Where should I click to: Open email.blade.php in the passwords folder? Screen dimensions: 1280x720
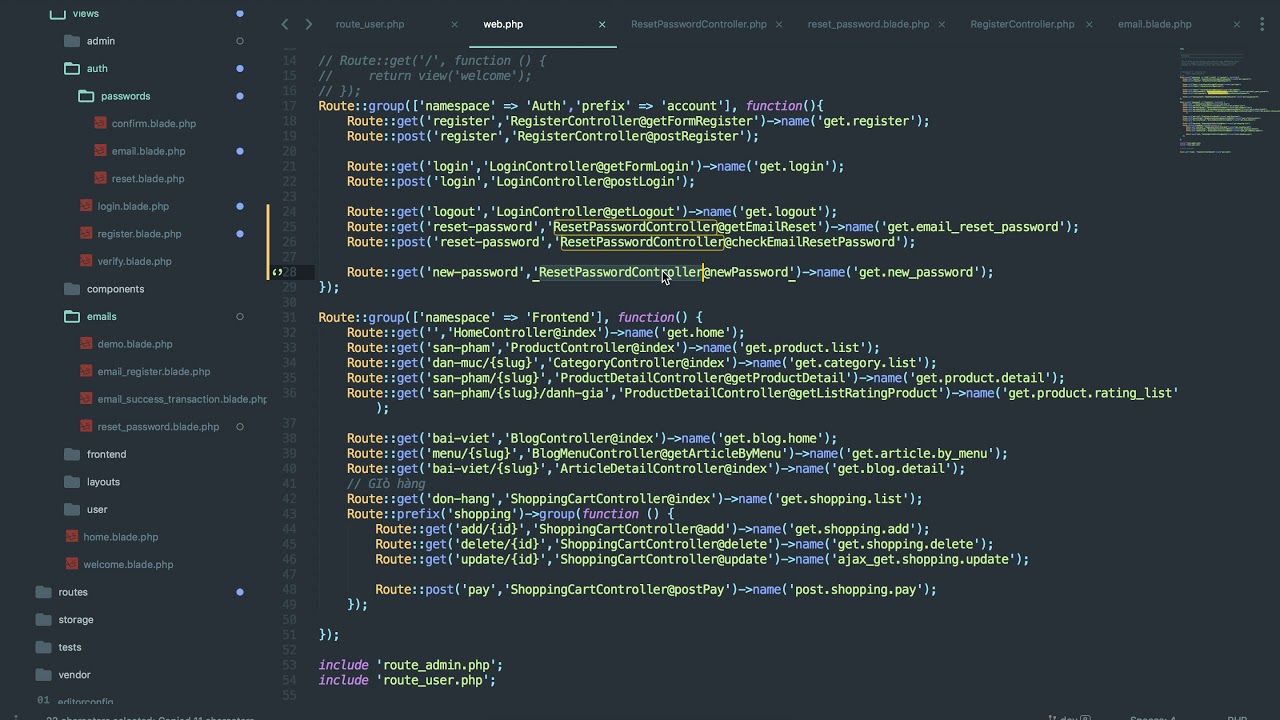point(148,151)
